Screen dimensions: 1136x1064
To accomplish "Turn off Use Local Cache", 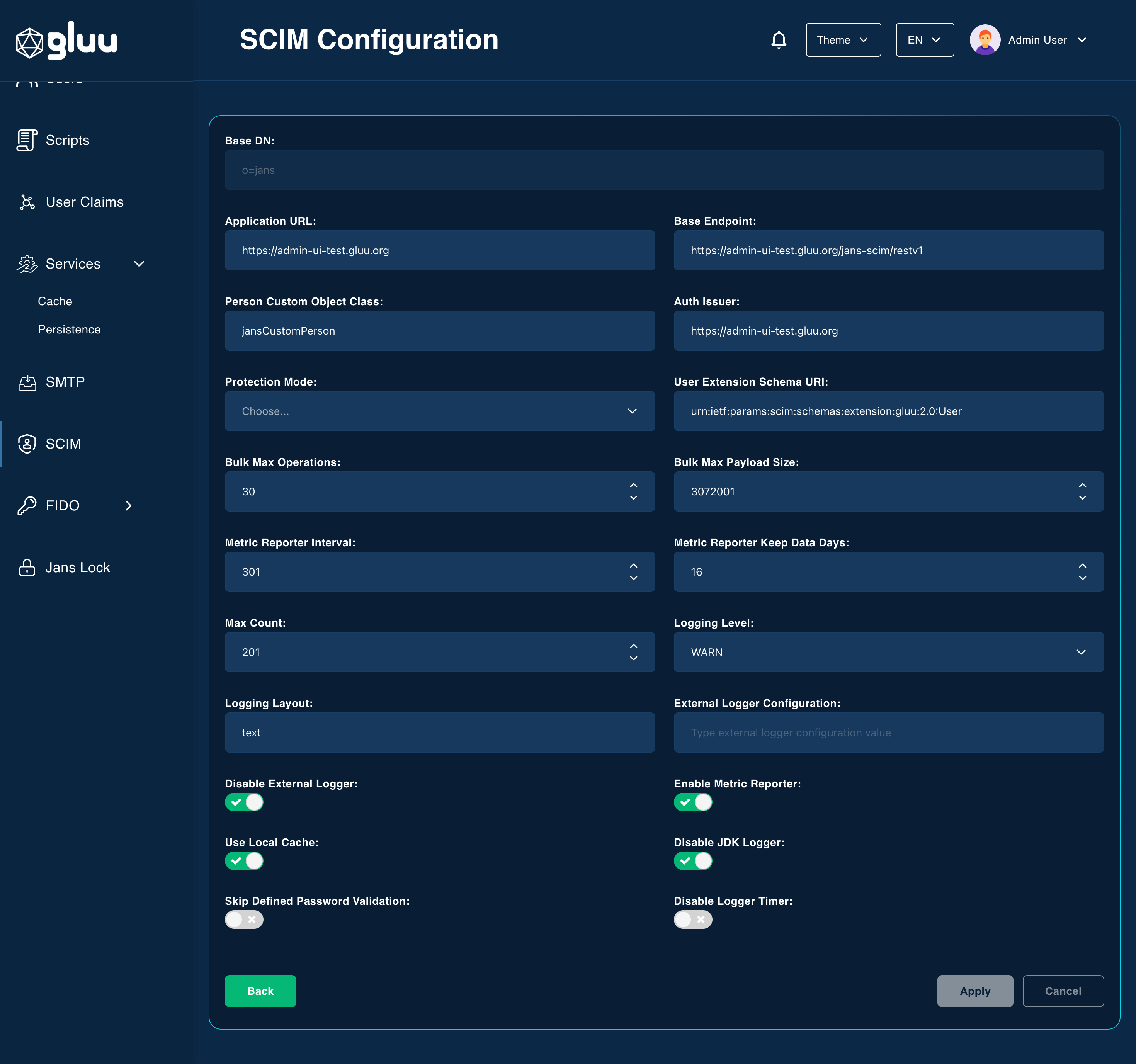I will tap(244, 861).
